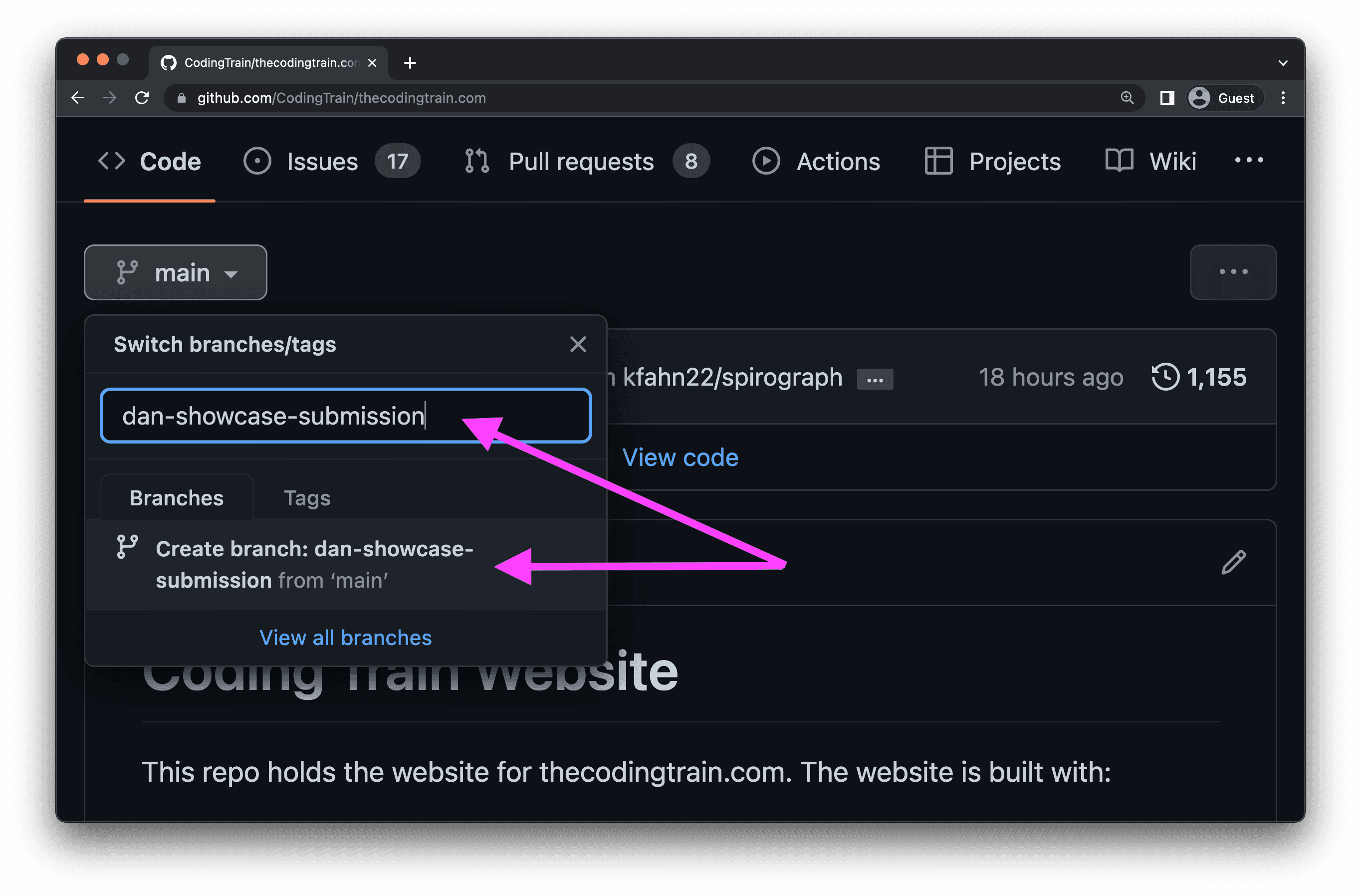Viewport: 1361px width, 896px height.
Task: Click the branch icon in the Create branch row
Action: coord(127,548)
